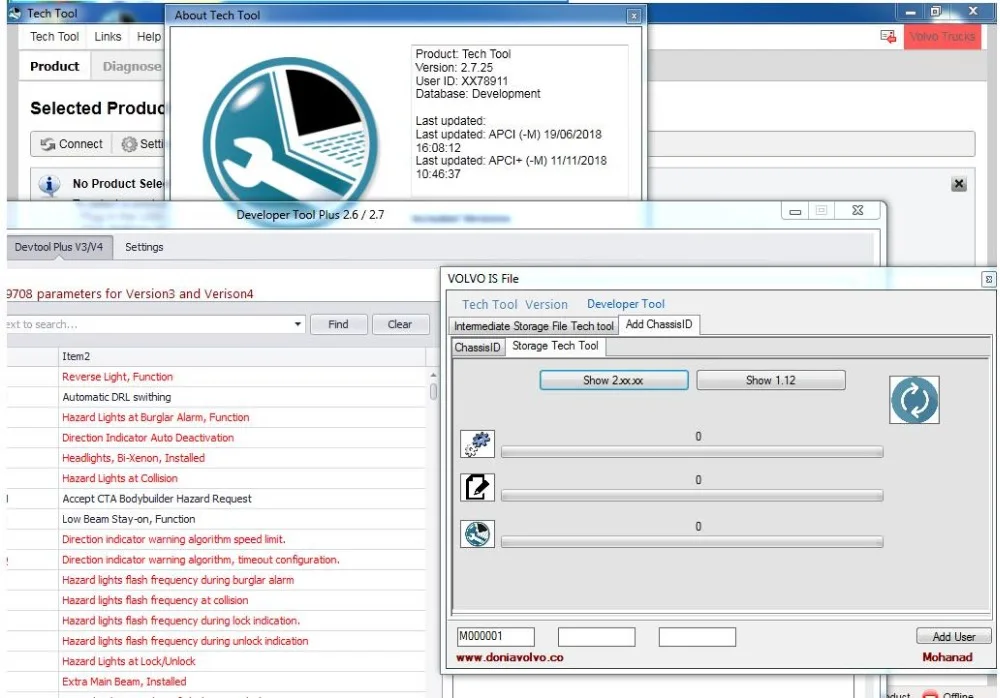
Task: Click the edit document icon beside second progress bar
Action: [477, 487]
